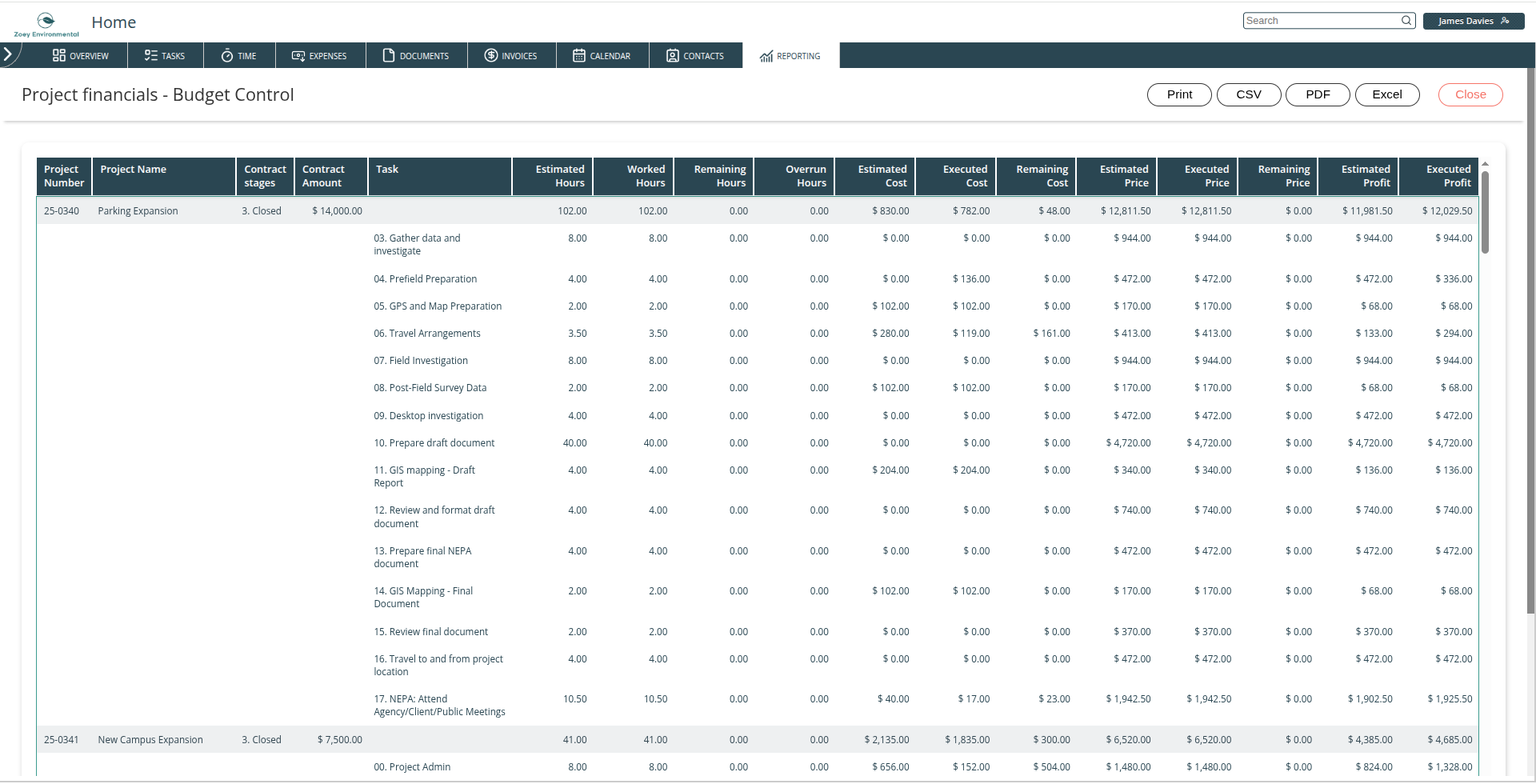The height and width of the screenshot is (784, 1536).
Task: Click the Home page title
Action: click(114, 22)
